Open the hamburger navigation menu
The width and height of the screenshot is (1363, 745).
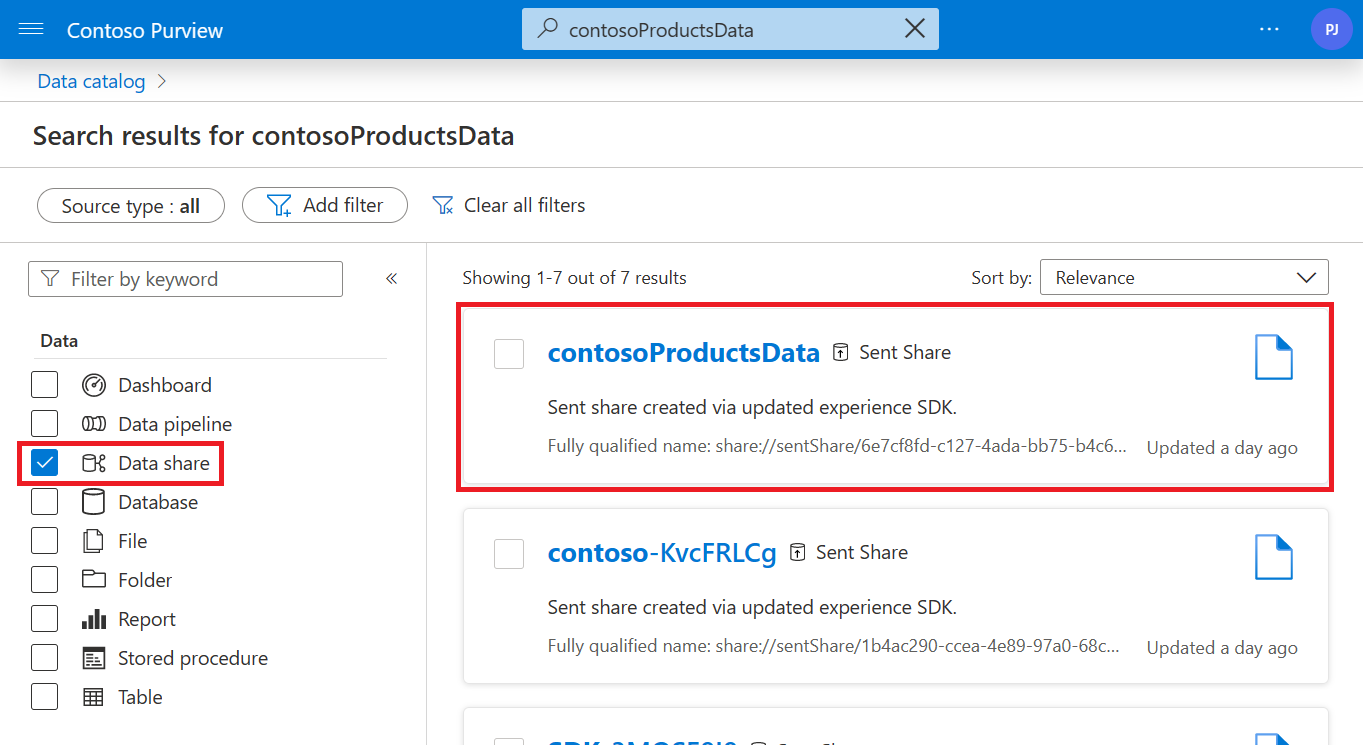coord(31,29)
